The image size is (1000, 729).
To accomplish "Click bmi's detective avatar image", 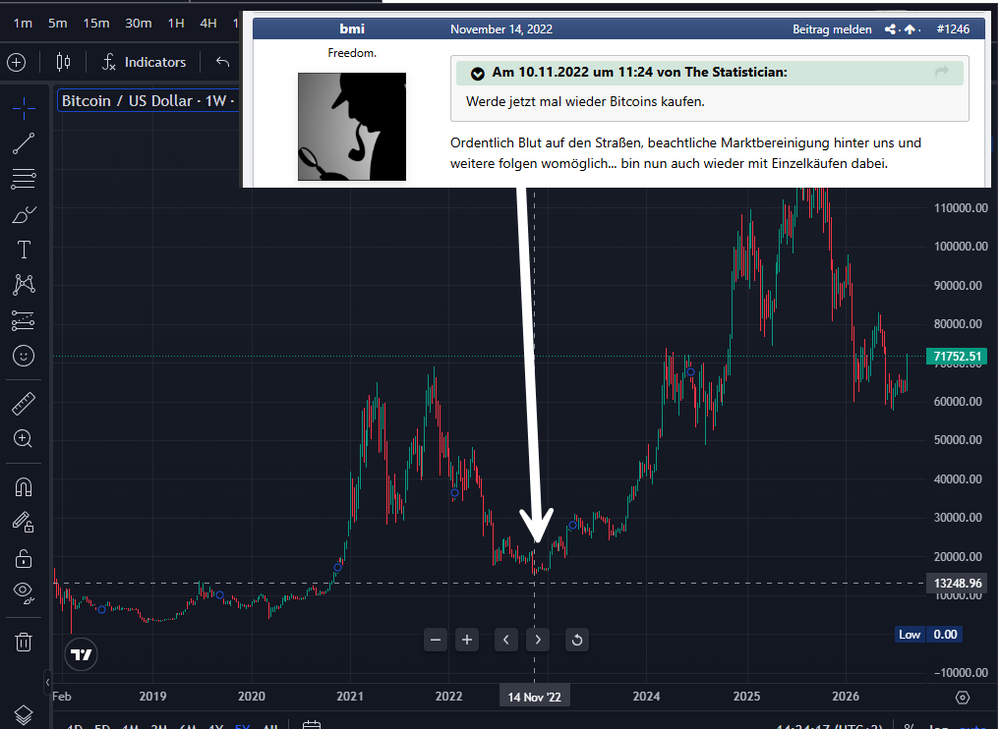I will click(x=352, y=126).
